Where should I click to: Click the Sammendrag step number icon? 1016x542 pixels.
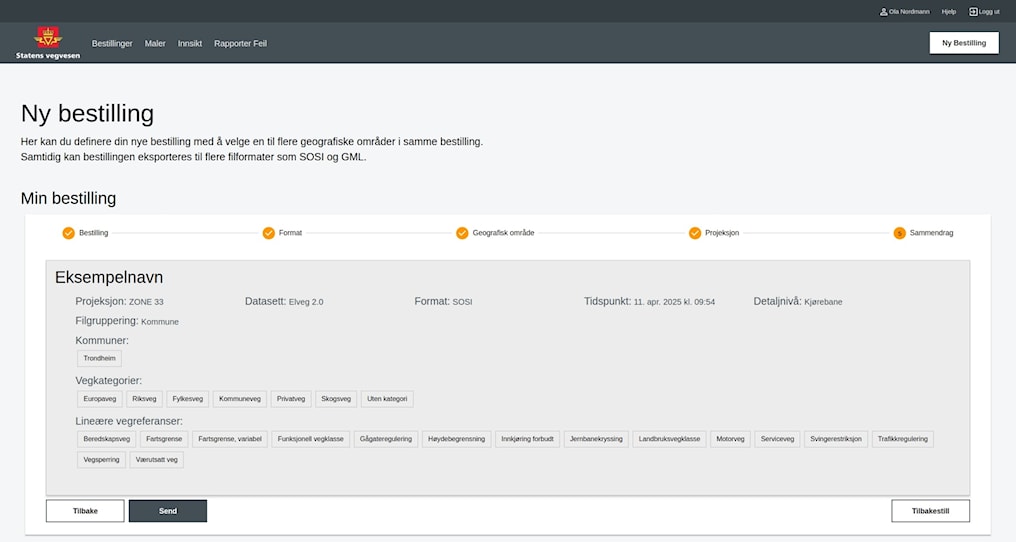click(899, 233)
